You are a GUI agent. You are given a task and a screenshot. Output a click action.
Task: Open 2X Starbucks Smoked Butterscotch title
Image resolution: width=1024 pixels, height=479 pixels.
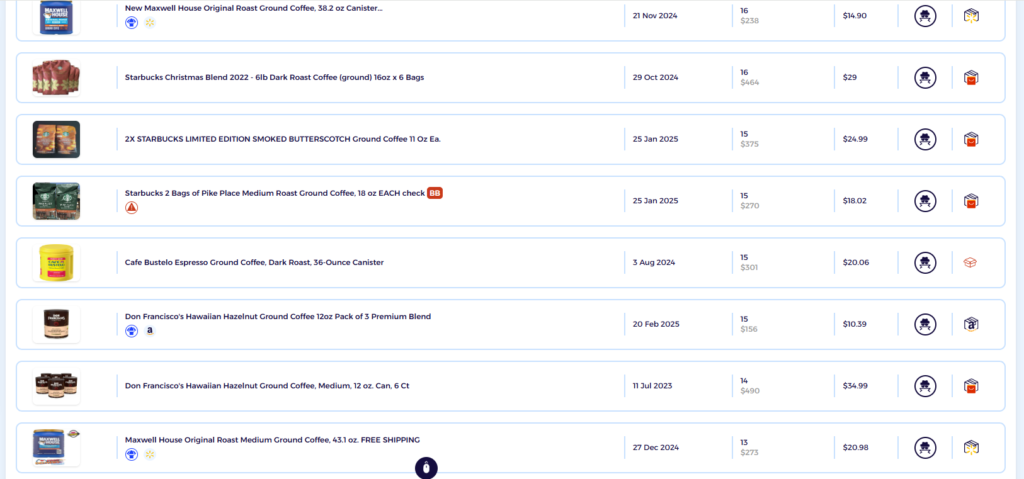[283, 139]
